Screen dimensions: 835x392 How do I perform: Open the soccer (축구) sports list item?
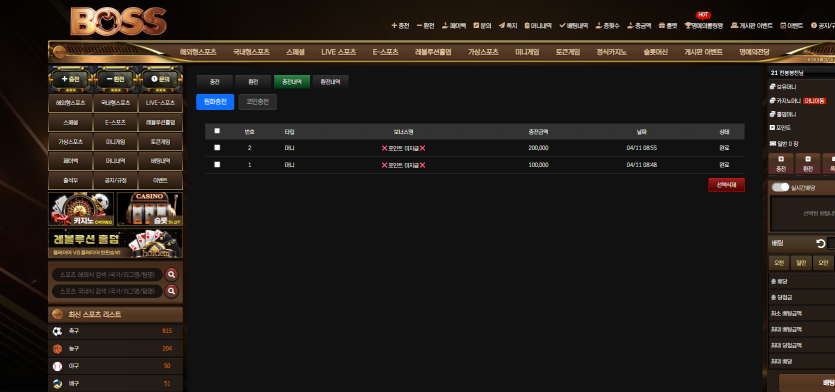click(x=116, y=331)
